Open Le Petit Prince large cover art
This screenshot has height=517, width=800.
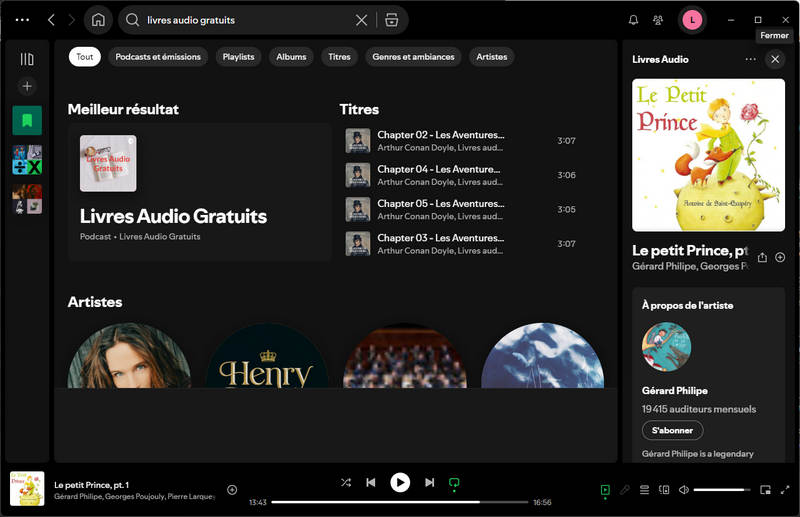pyautogui.click(x=708, y=155)
